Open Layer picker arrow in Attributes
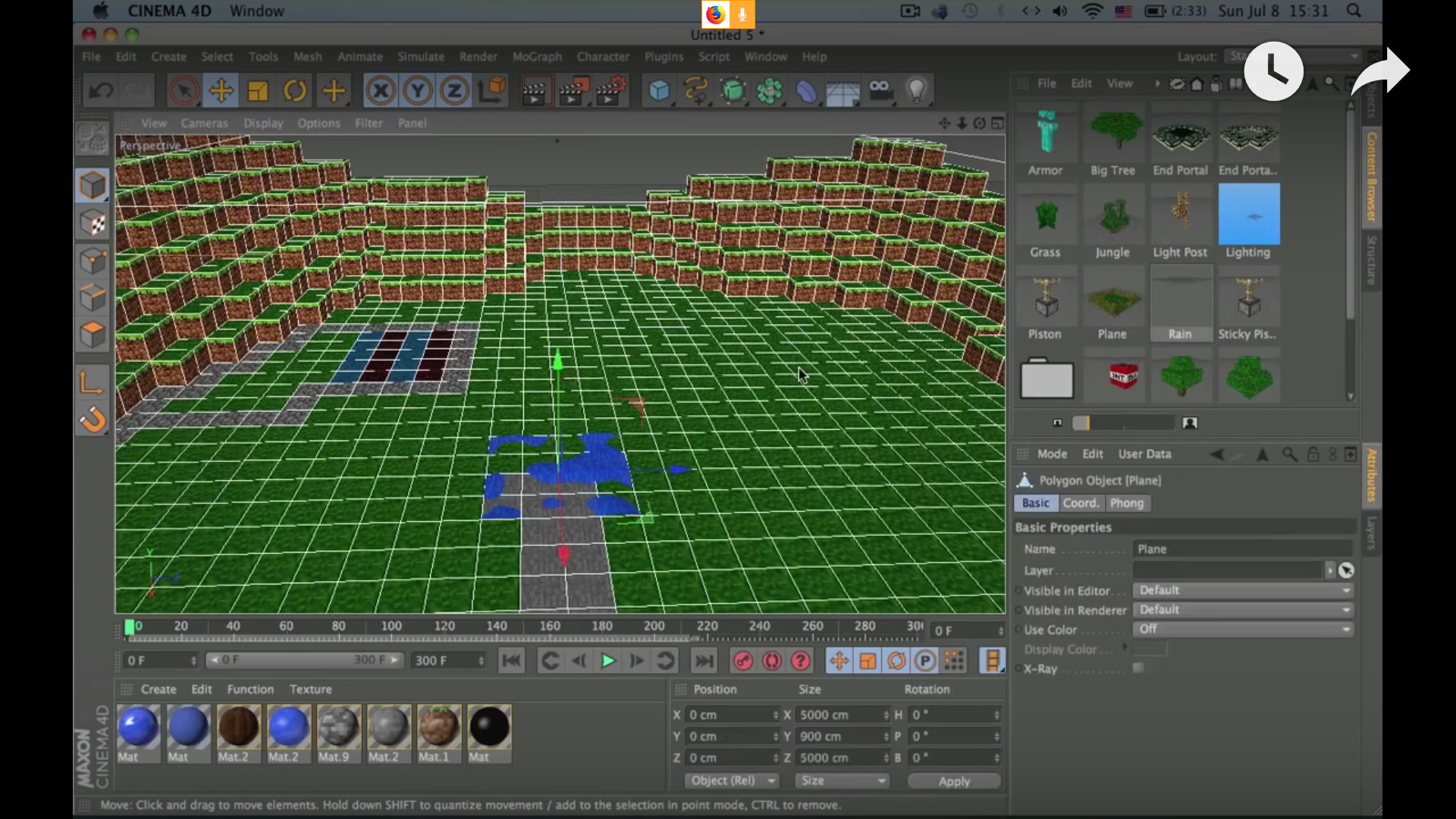 coord(1330,570)
